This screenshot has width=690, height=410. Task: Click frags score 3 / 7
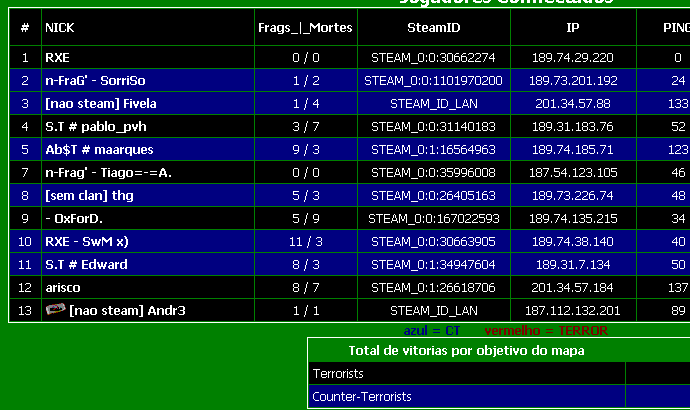click(306, 127)
